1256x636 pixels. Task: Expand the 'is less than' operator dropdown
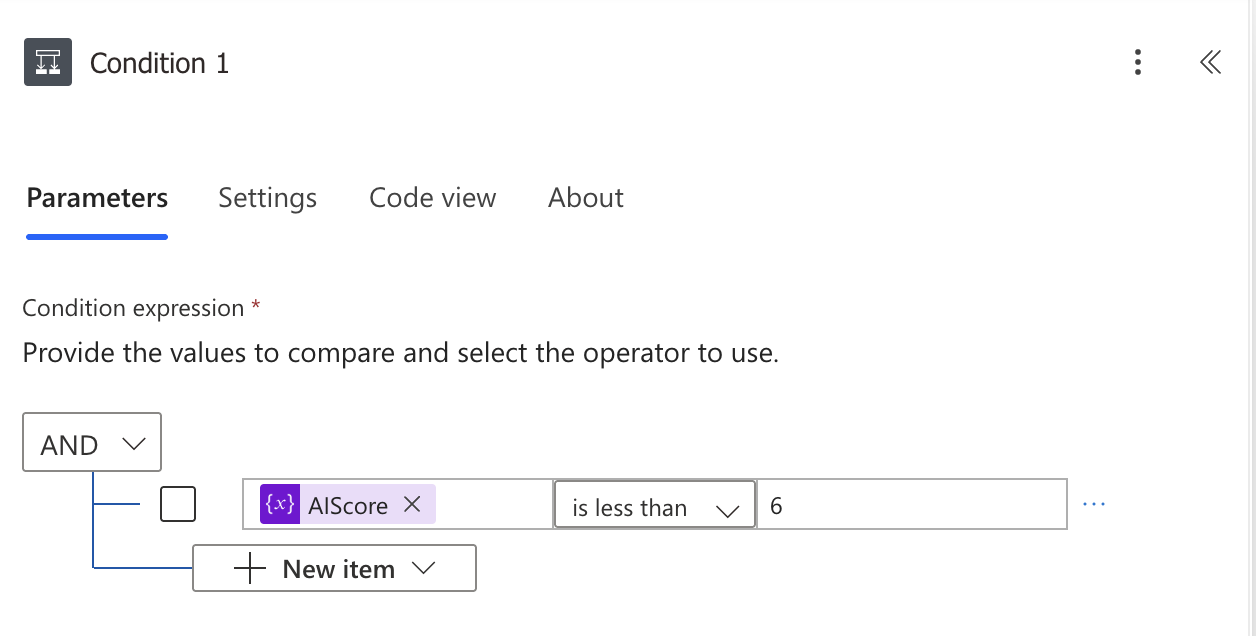654,507
